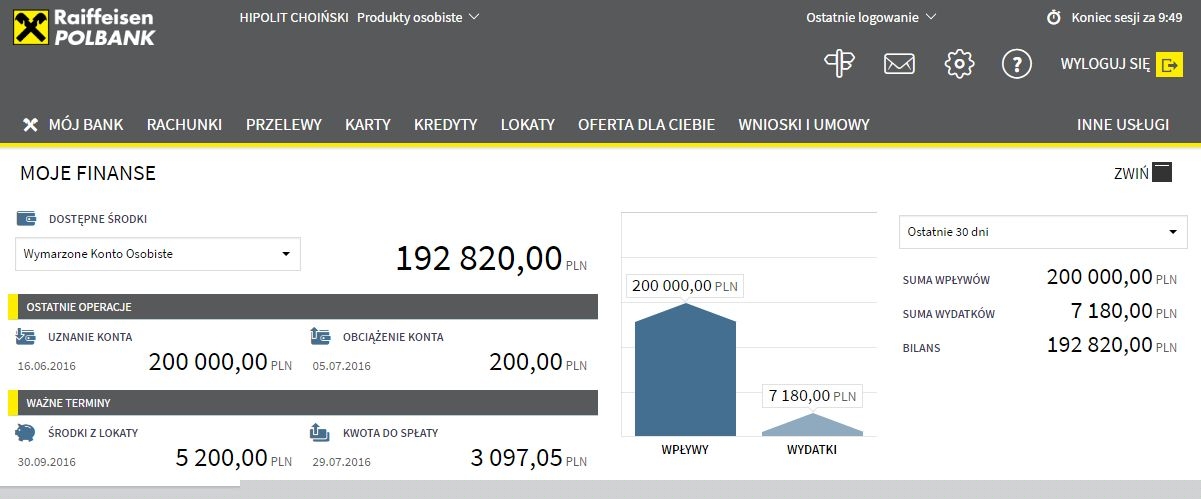Click the piggy bank Środki z lokaty icon

[x=27, y=433]
